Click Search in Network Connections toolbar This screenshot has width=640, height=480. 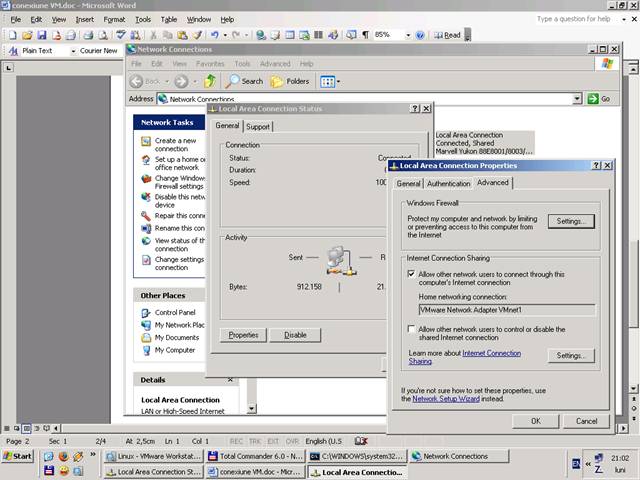245,81
